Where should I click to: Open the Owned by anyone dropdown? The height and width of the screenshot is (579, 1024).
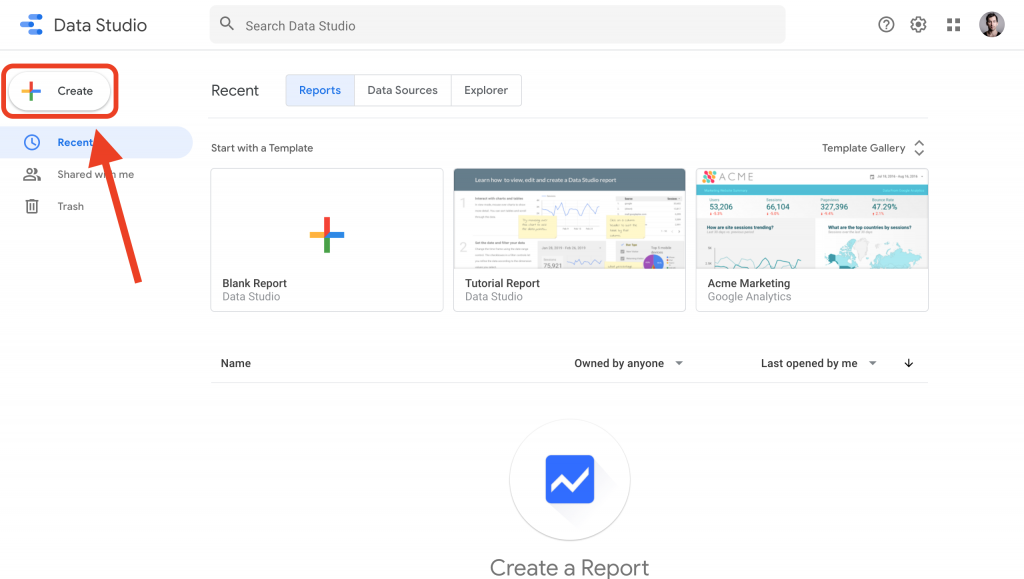[x=628, y=363]
